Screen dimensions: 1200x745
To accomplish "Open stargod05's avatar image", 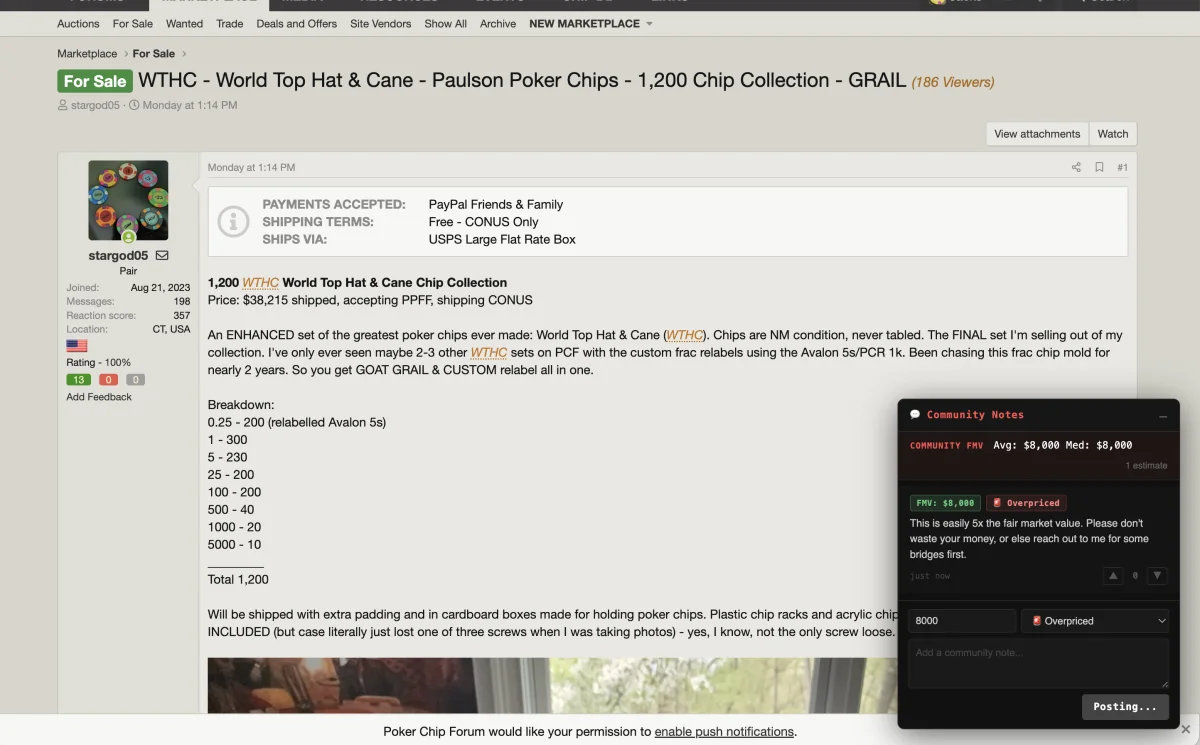I will tap(128, 200).
